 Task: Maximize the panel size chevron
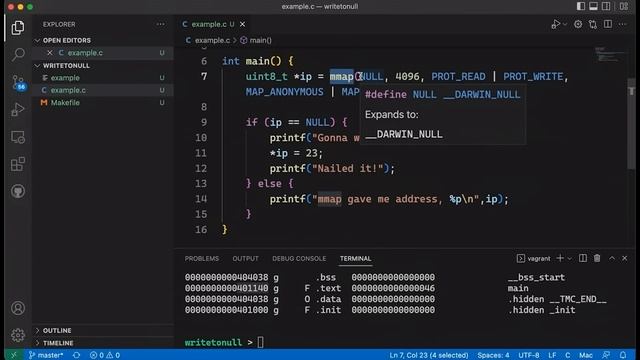coord(612,258)
